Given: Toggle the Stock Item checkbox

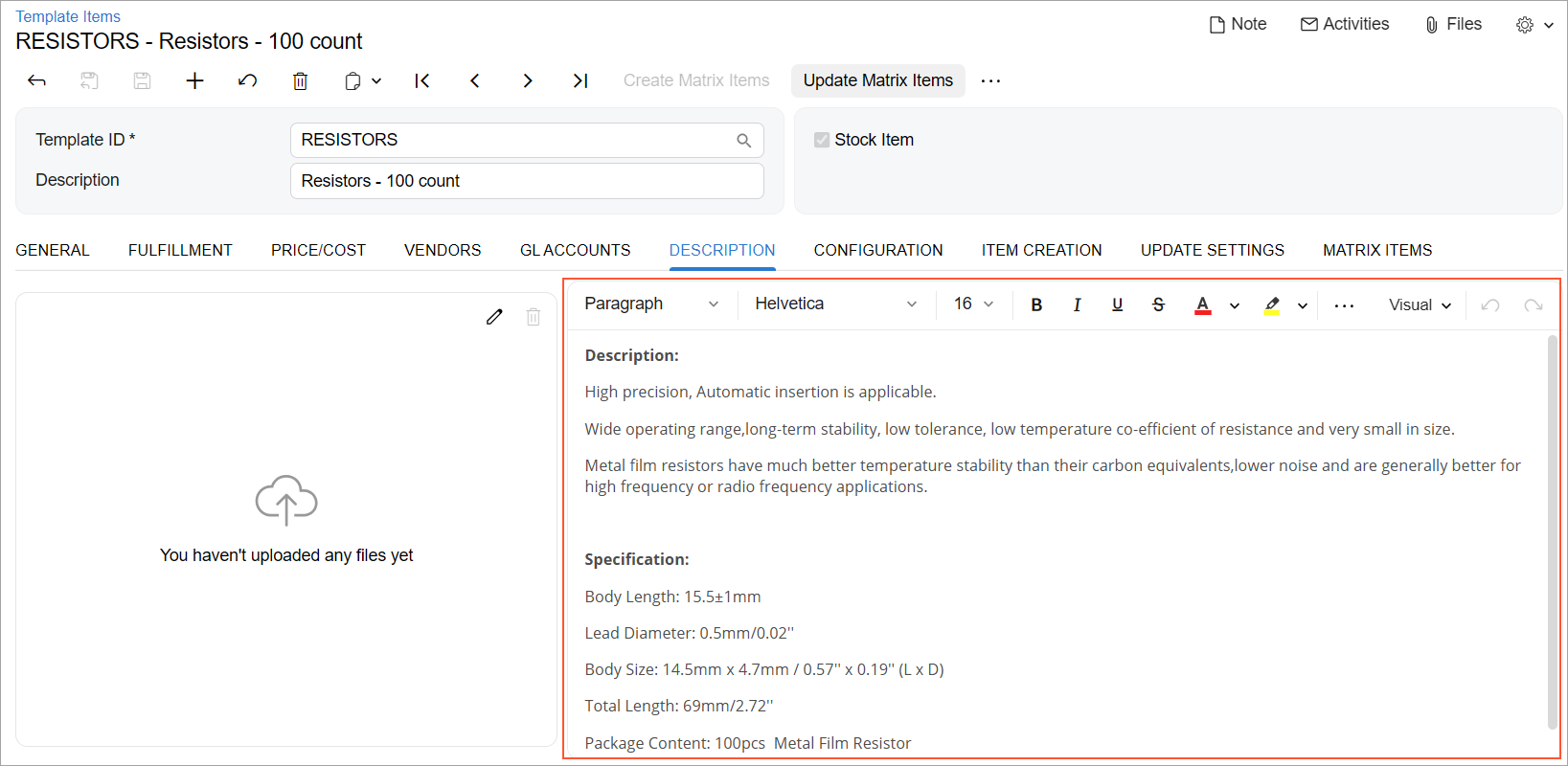Looking at the screenshot, I should (822, 140).
